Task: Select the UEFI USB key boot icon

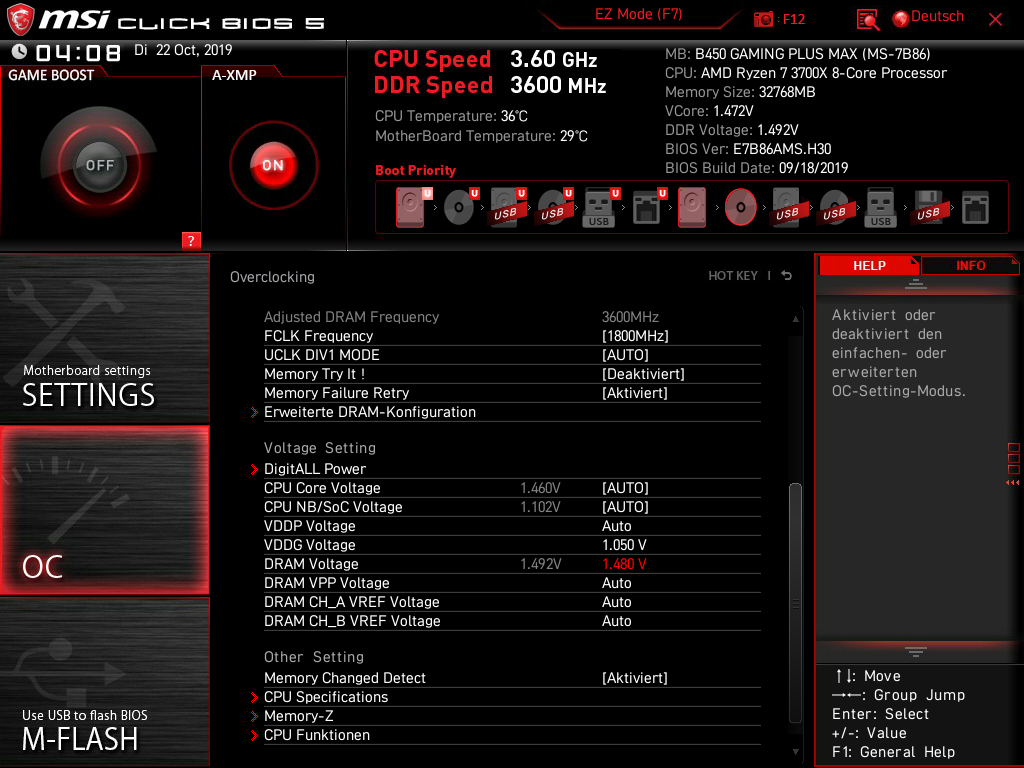Action: (600, 207)
